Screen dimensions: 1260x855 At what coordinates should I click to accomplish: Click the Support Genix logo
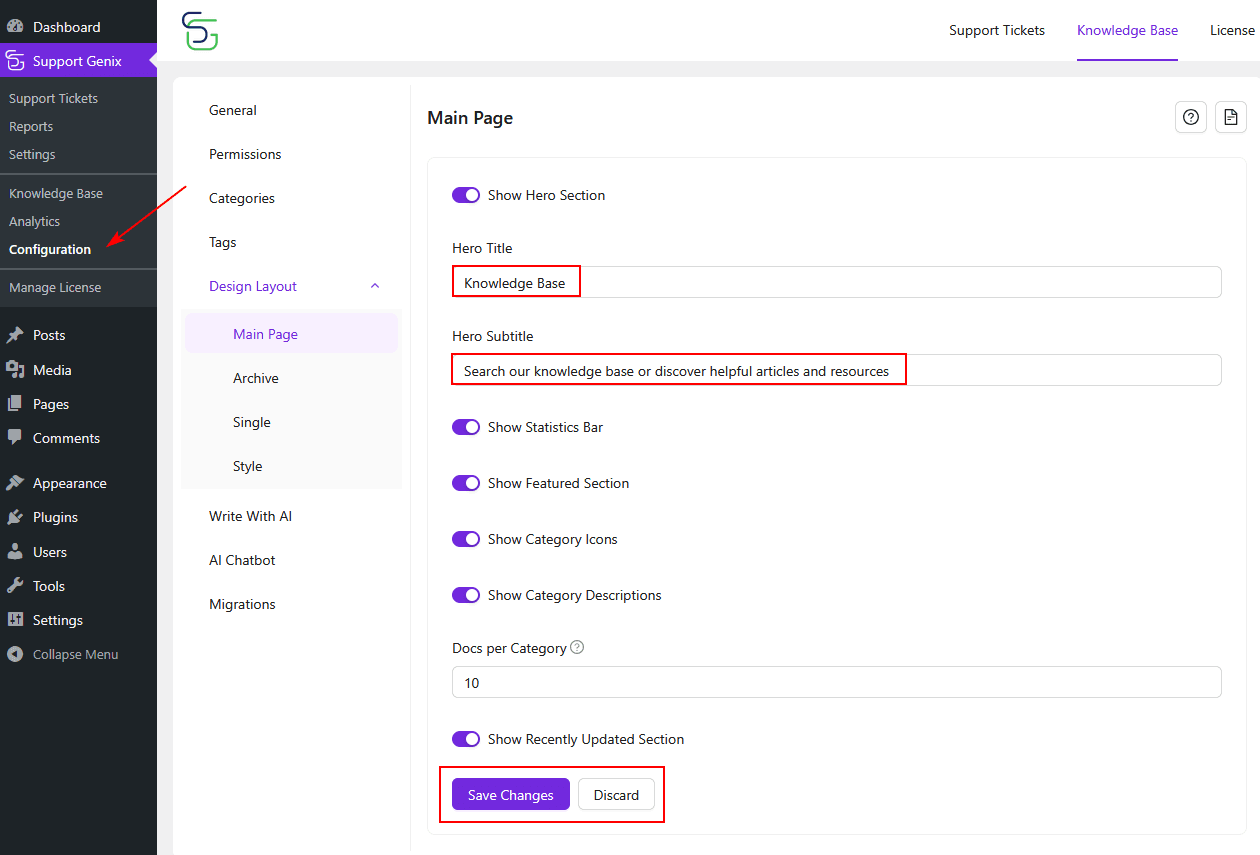tap(200, 31)
